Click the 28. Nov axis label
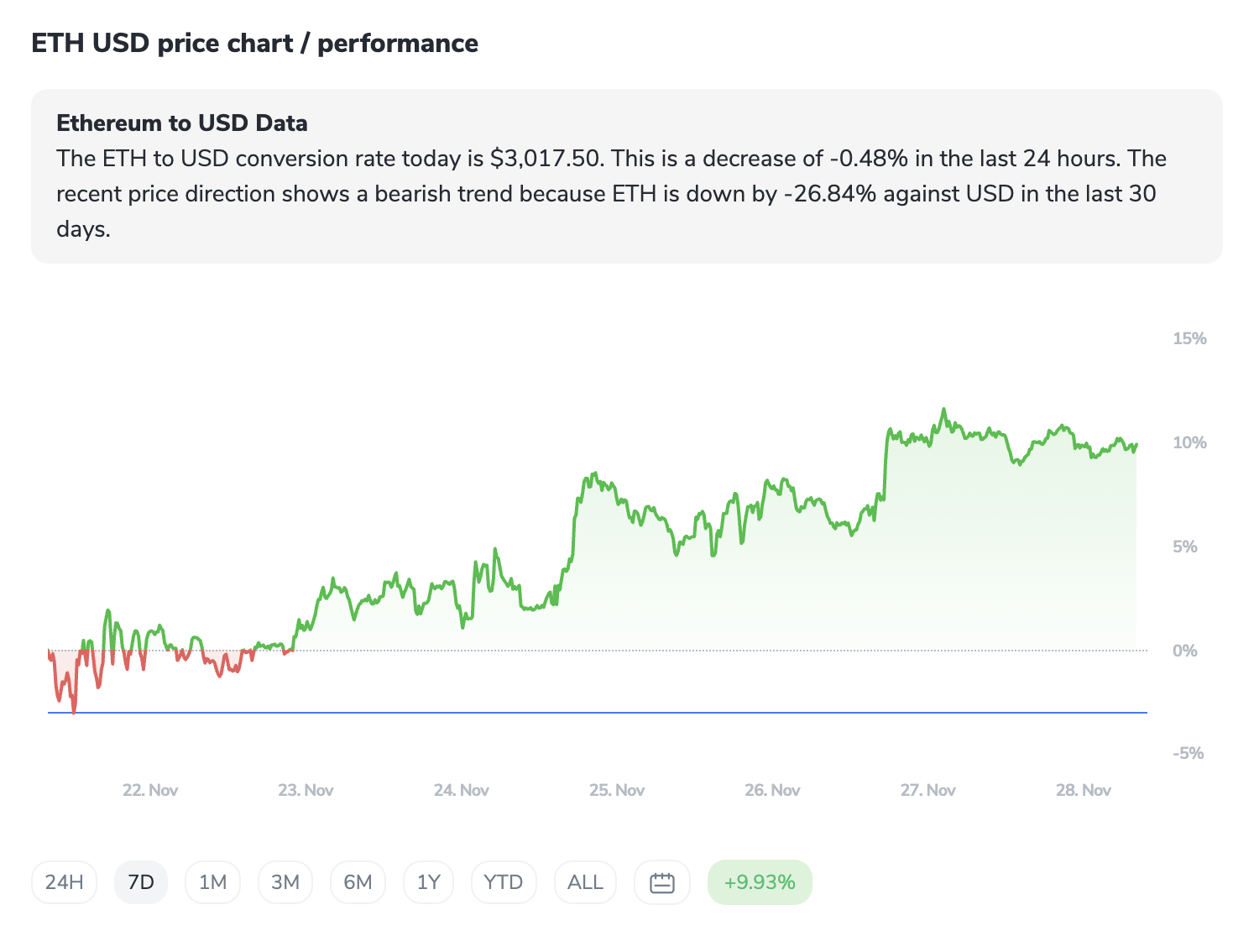This screenshot has height=952, width=1254. click(1084, 790)
